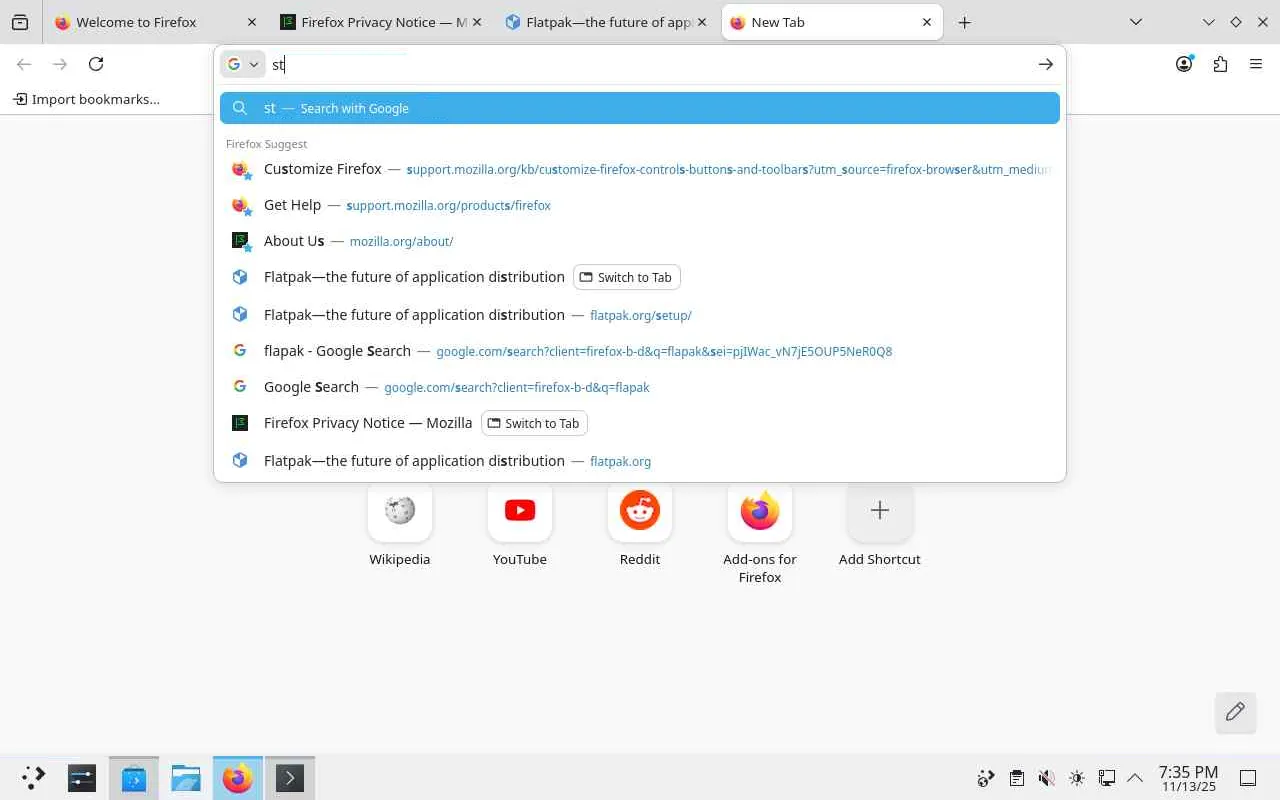Open Discover software center from taskbar
This screenshot has width=1280, height=800.
[x=134, y=778]
